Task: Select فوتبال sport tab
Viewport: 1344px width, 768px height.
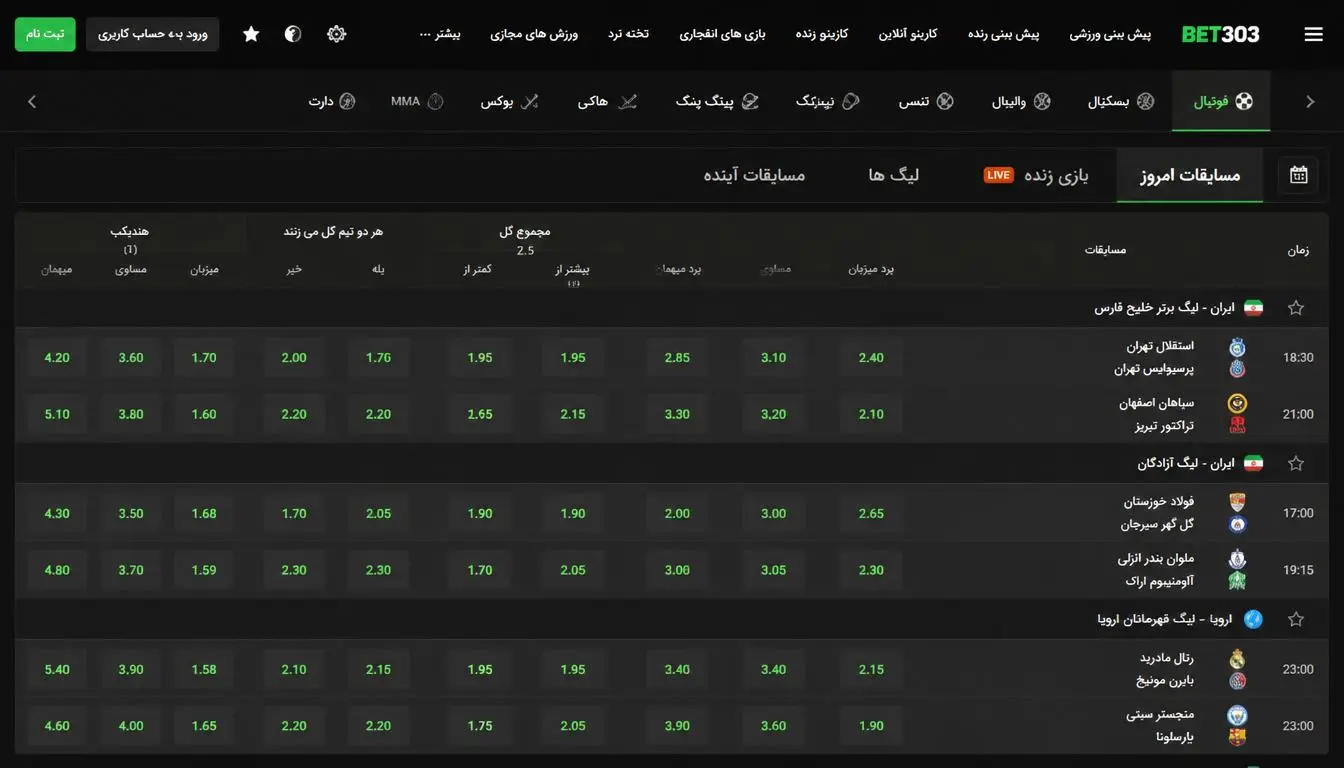Action: point(1222,101)
